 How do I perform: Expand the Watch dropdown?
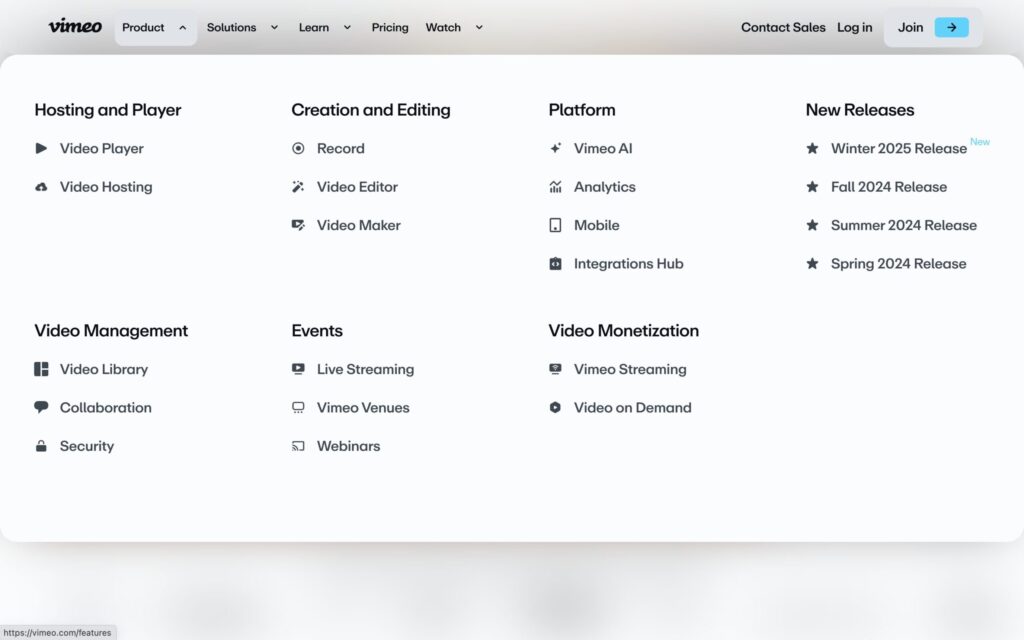(x=454, y=27)
